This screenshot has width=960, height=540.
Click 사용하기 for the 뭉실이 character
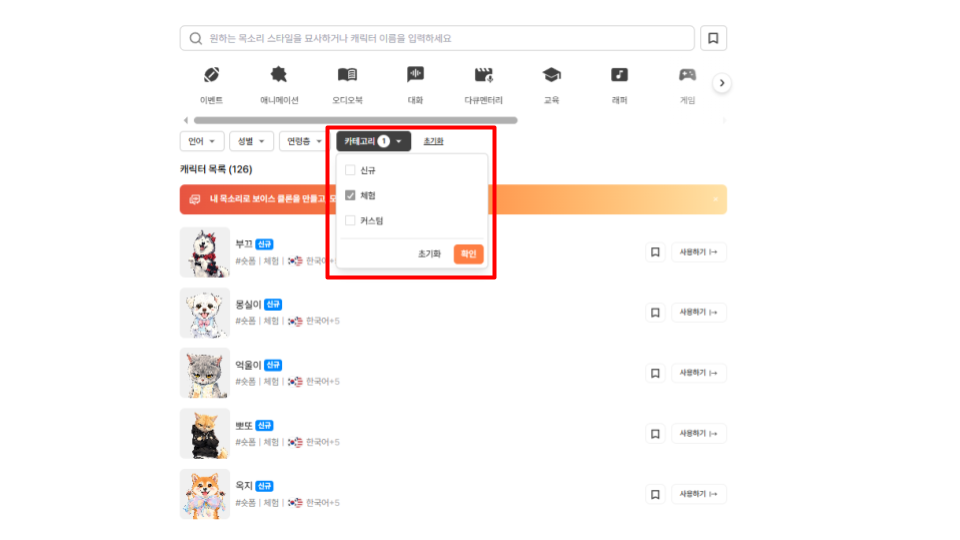698,313
